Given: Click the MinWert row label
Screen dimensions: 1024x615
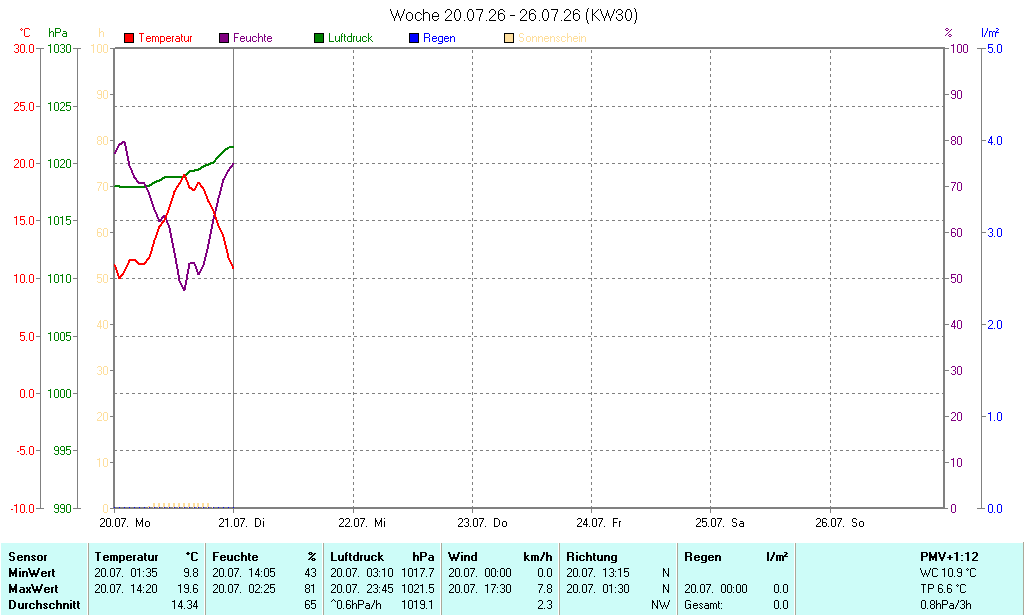Looking at the screenshot, I should click(x=31, y=573).
